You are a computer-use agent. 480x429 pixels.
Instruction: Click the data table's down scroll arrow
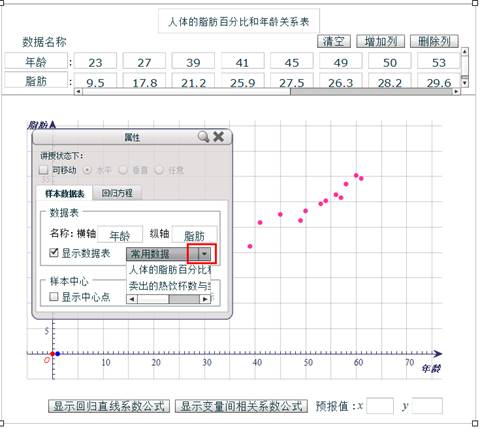(464, 82)
